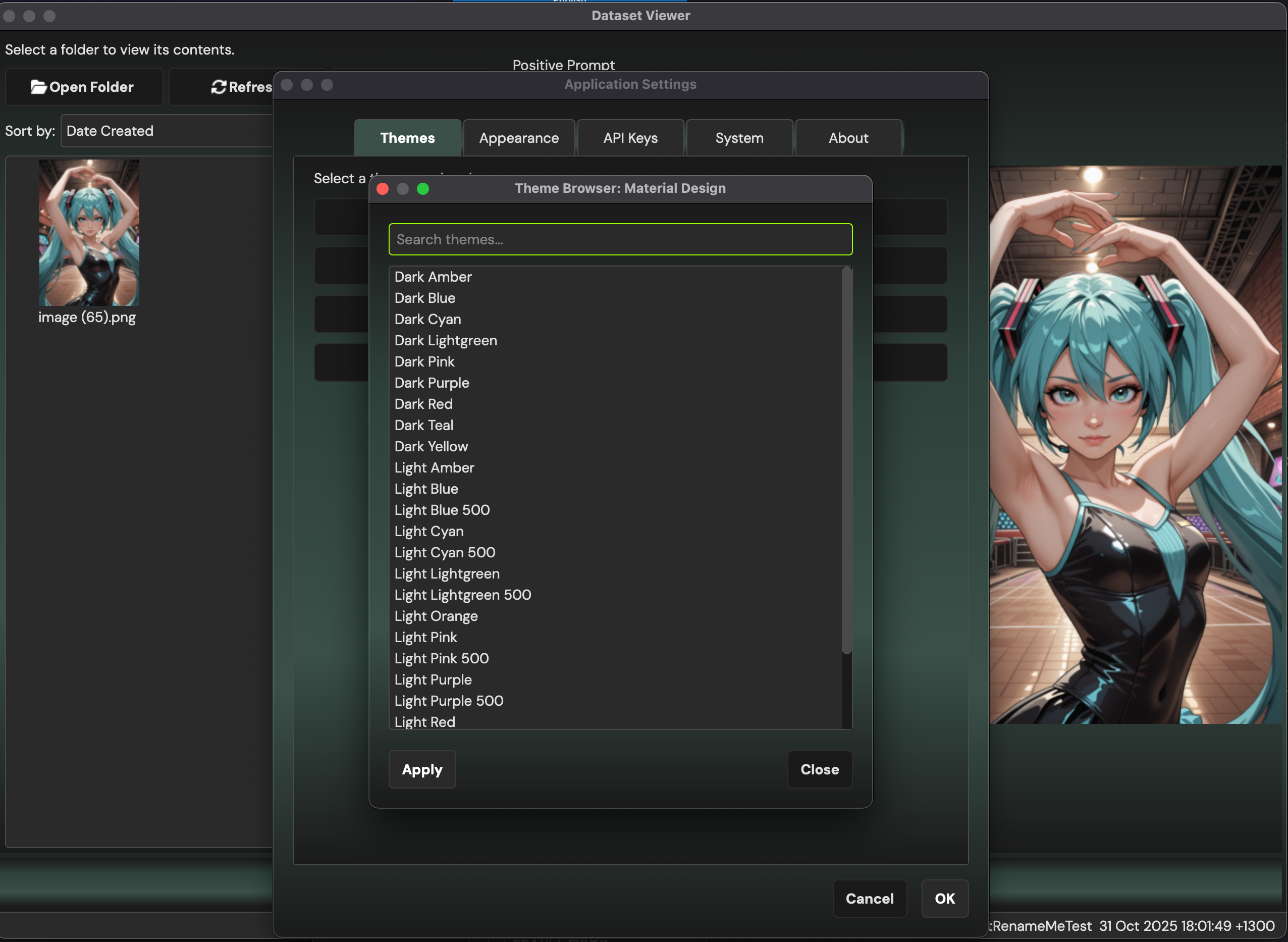Click the Search themes input field

(620, 239)
